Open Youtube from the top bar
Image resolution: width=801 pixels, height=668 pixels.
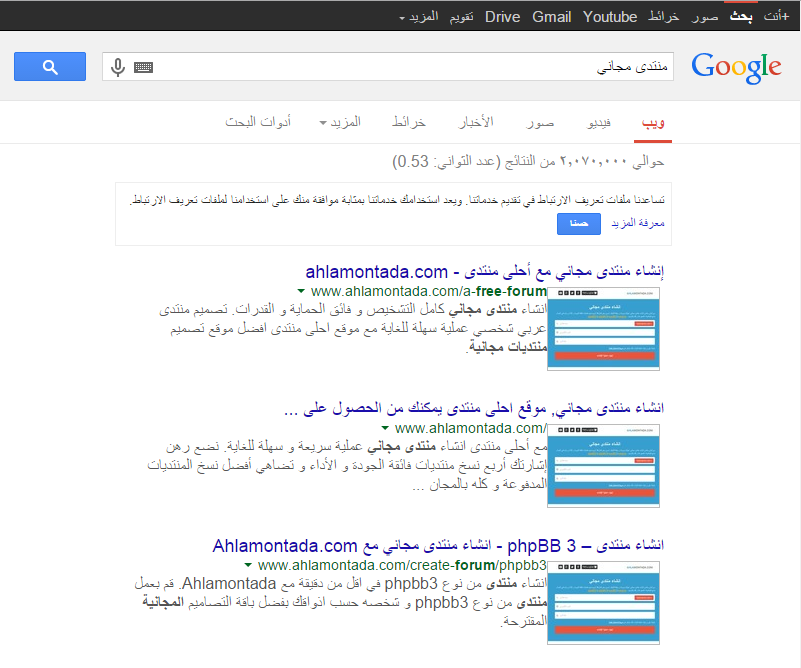pos(610,17)
